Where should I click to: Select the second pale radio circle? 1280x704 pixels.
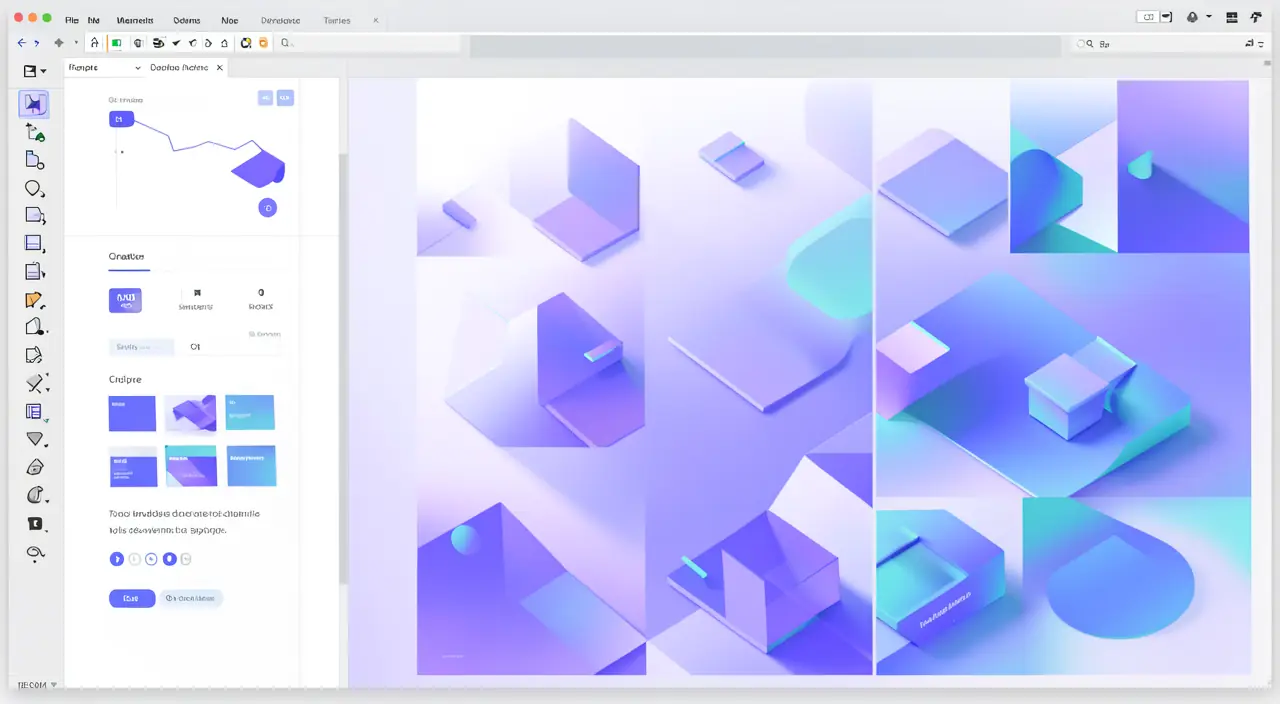[x=134, y=559]
